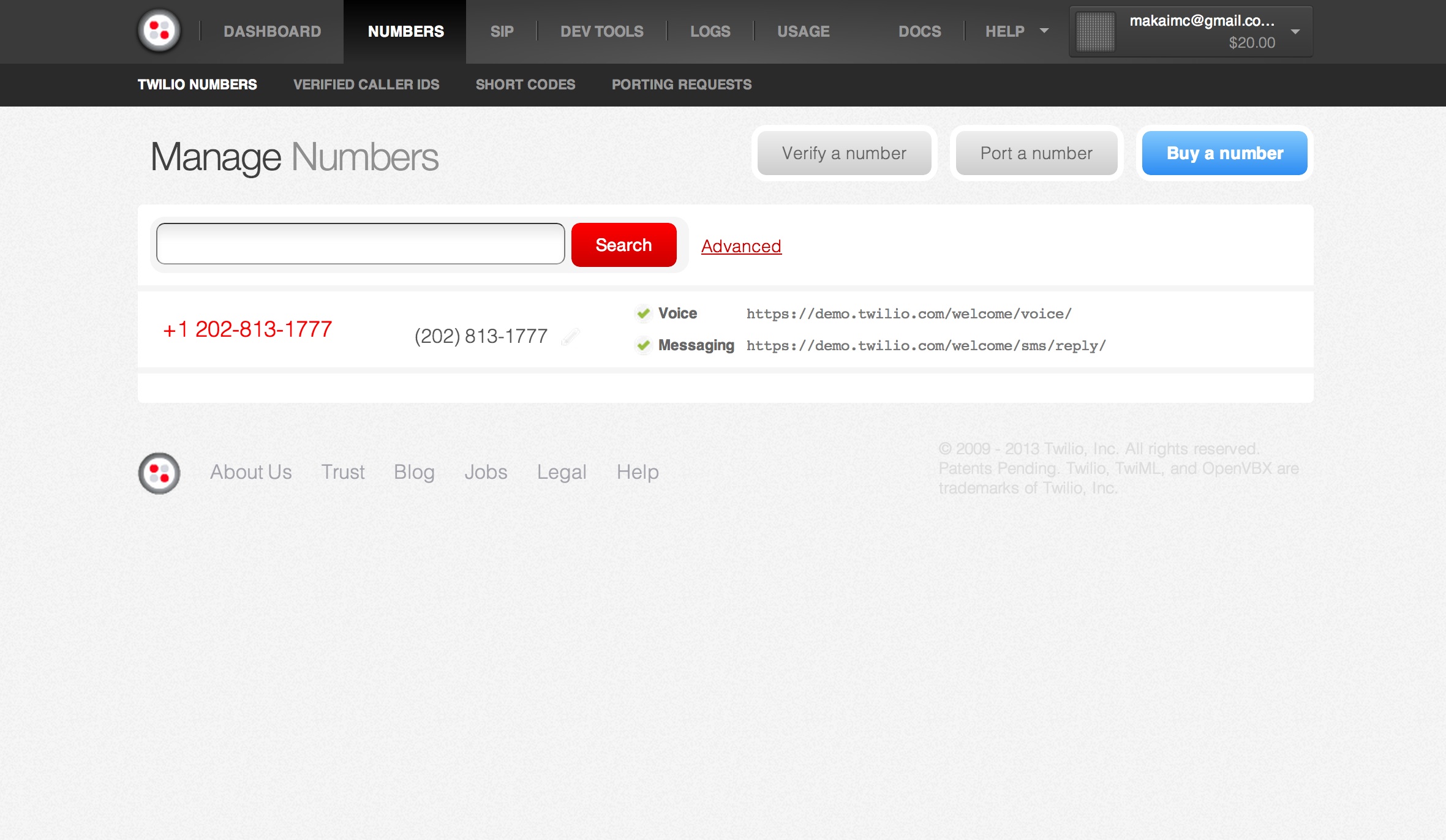The image size is (1446, 840).
Task: Open the account dropdown arrow
Action: point(1295,32)
